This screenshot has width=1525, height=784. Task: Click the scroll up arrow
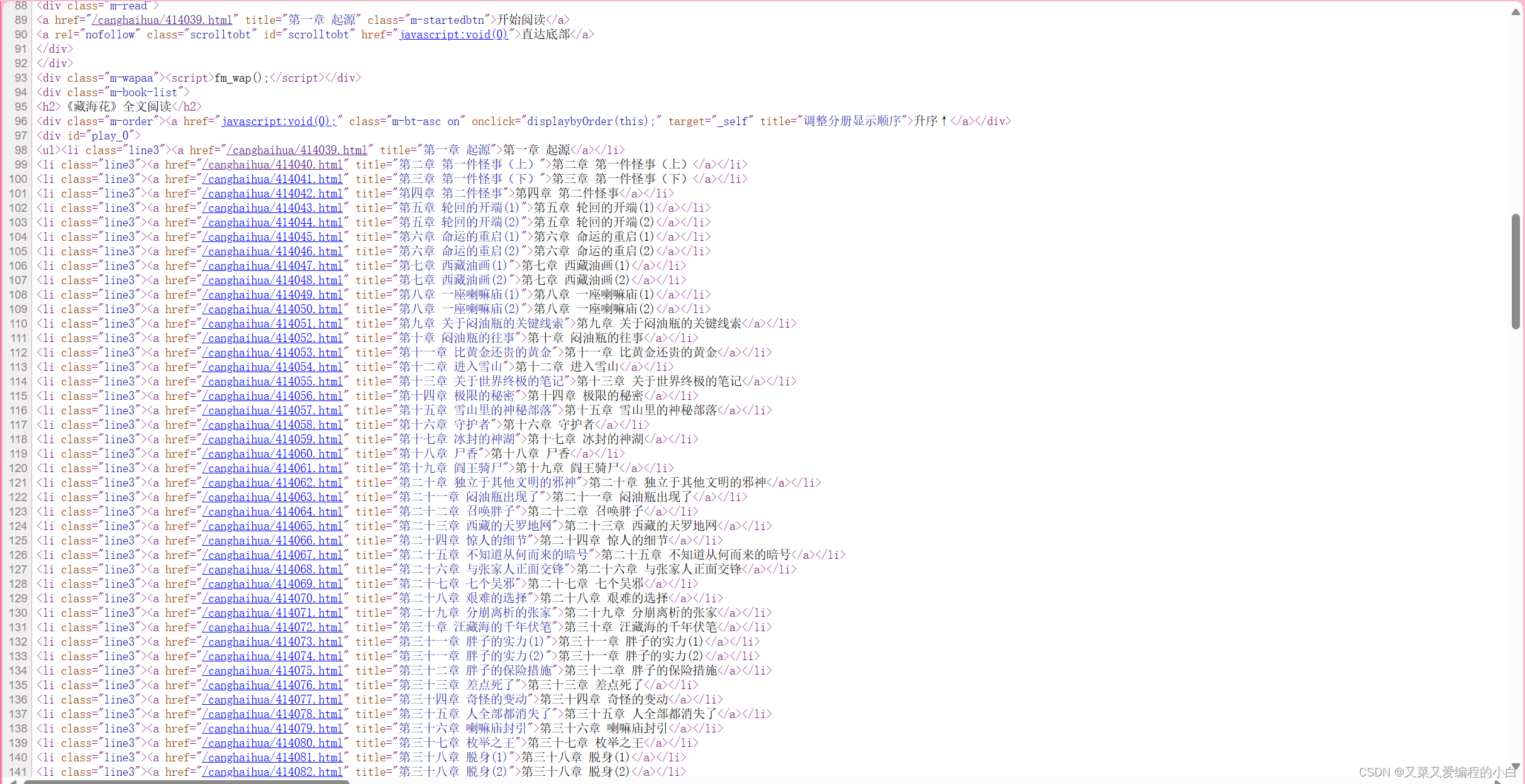pos(1516,11)
